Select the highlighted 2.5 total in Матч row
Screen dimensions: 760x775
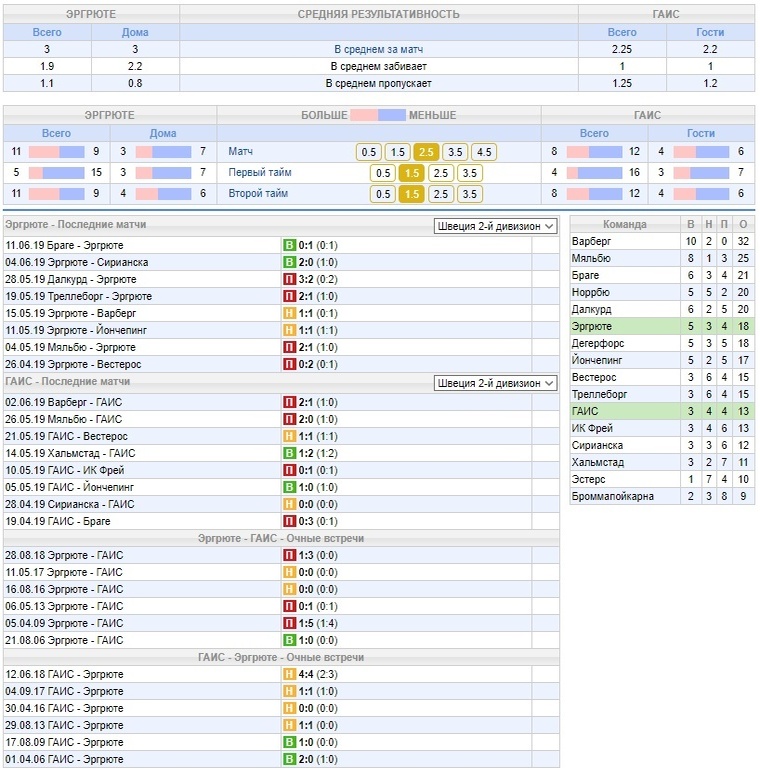pyautogui.click(x=426, y=152)
